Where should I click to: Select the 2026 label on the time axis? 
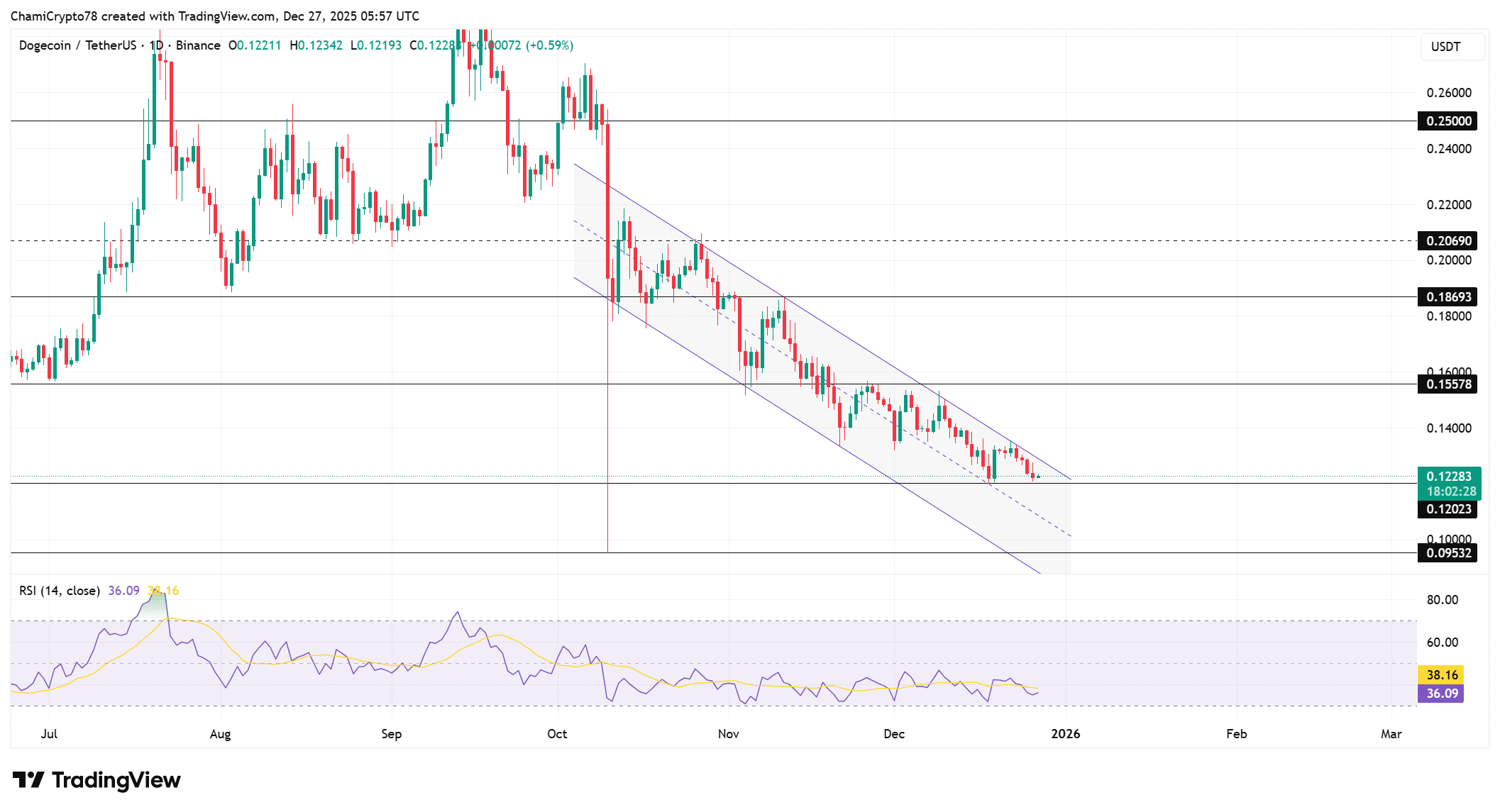pyautogui.click(x=1066, y=735)
